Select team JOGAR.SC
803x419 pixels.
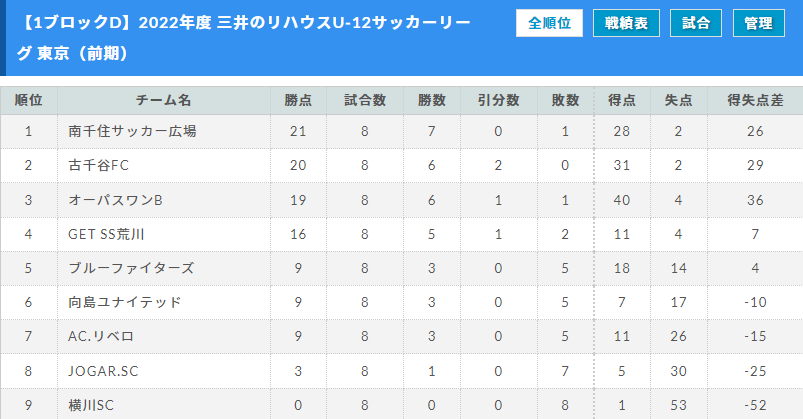103,371
